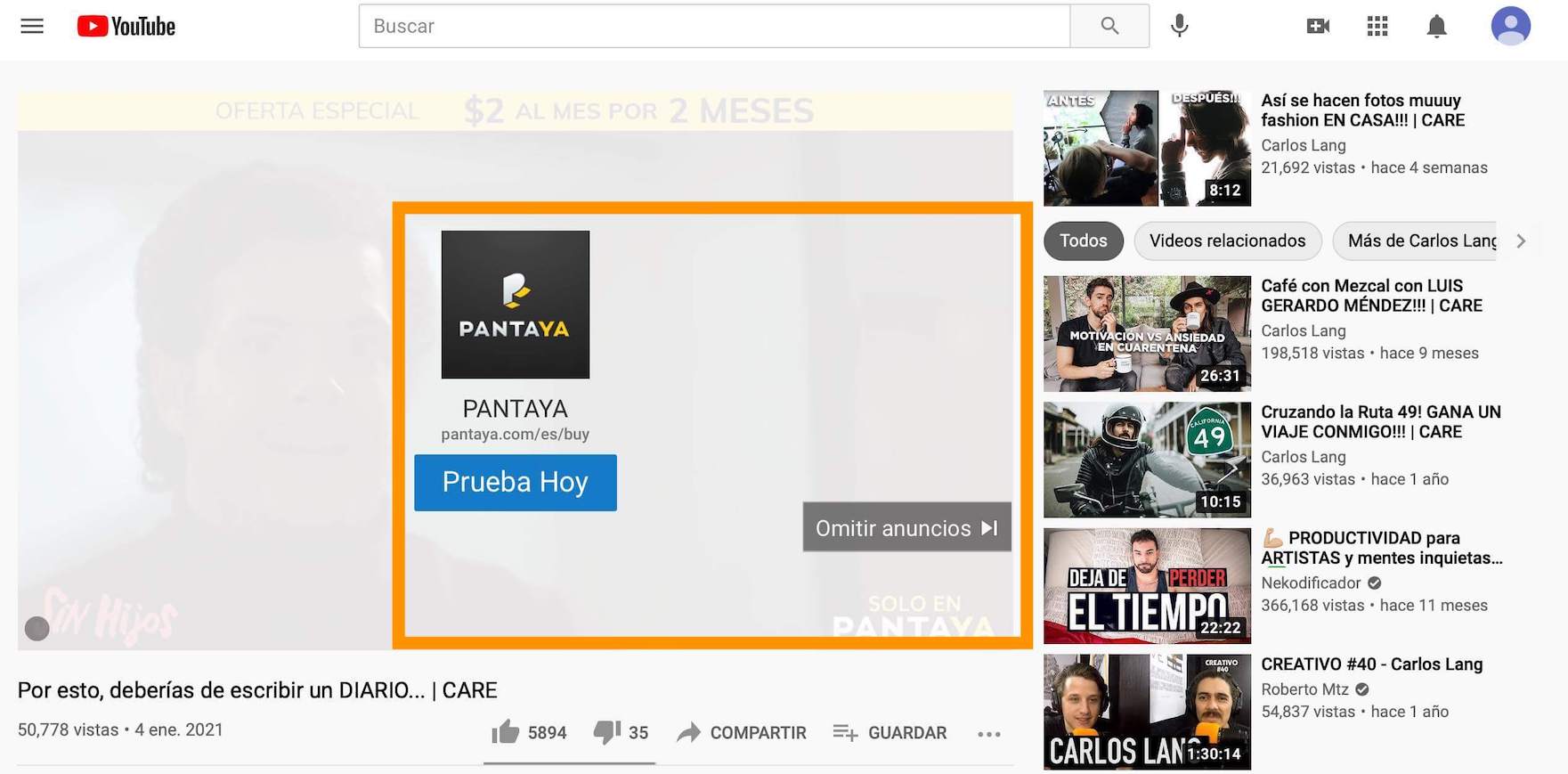Open the three-dot more actions menu
1568x774 pixels.
[x=988, y=734]
